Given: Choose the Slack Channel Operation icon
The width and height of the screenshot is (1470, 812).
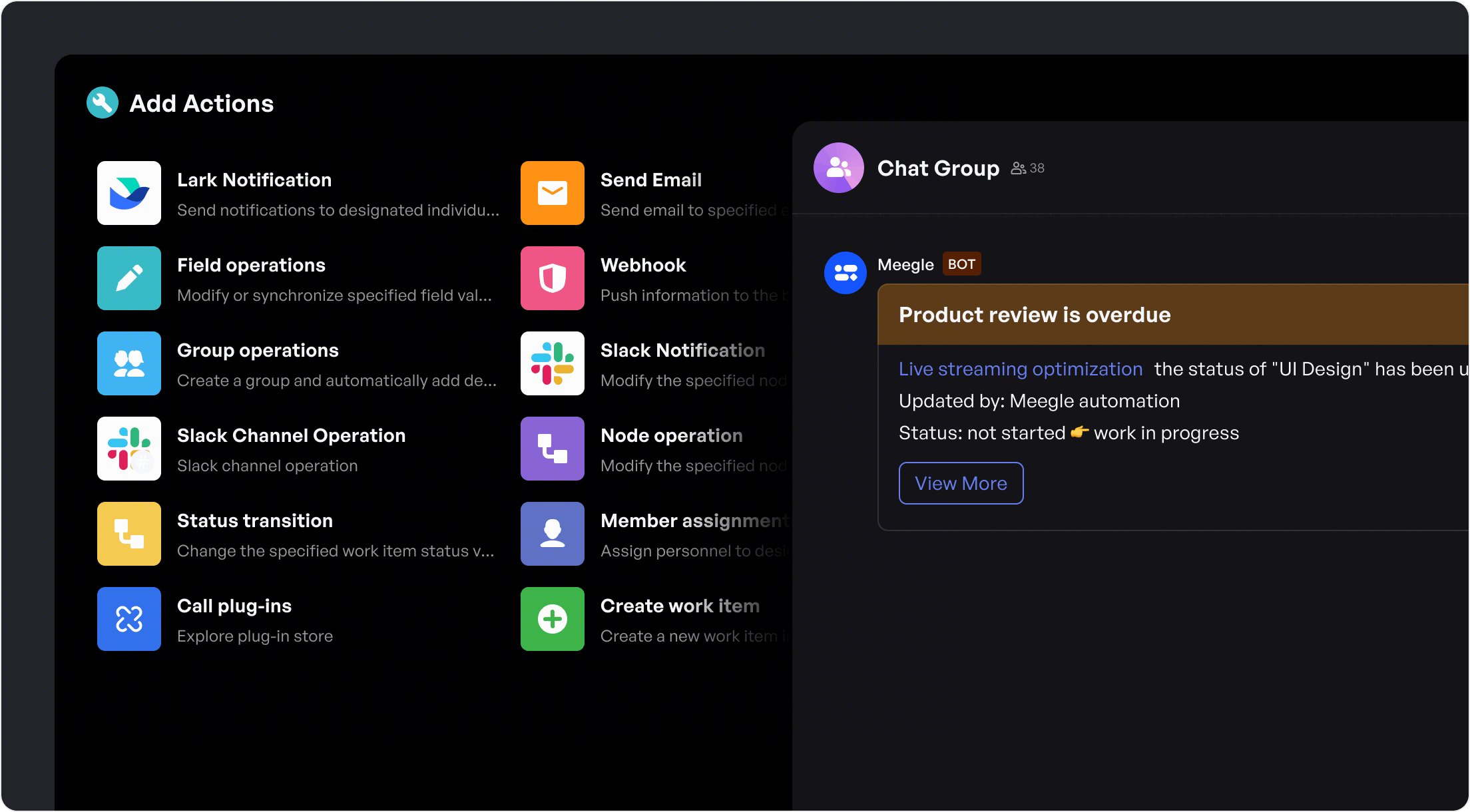Looking at the screenshot, I should (129, 449).
